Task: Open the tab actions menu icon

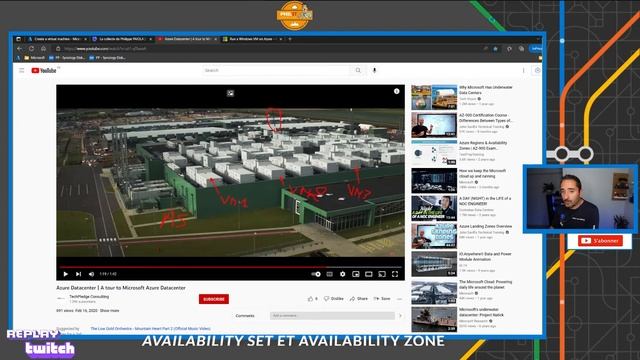Action: pyautogui.click(x=18, y=39)
